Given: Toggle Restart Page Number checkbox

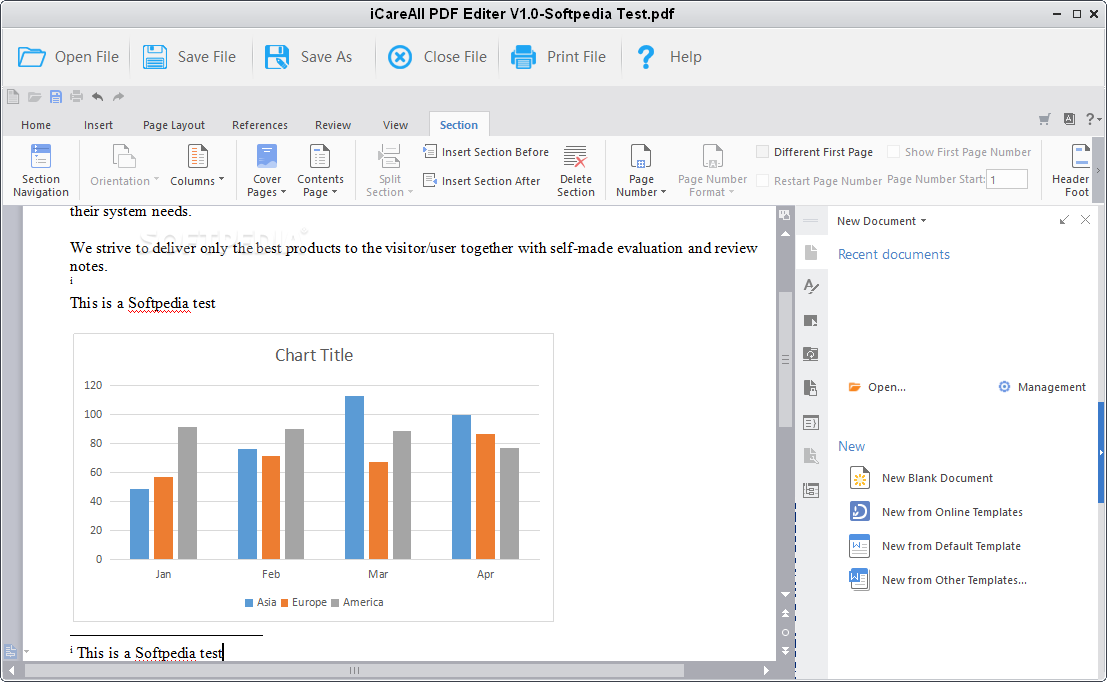Looking at the screenshot, I should click(x=762, y=181).
